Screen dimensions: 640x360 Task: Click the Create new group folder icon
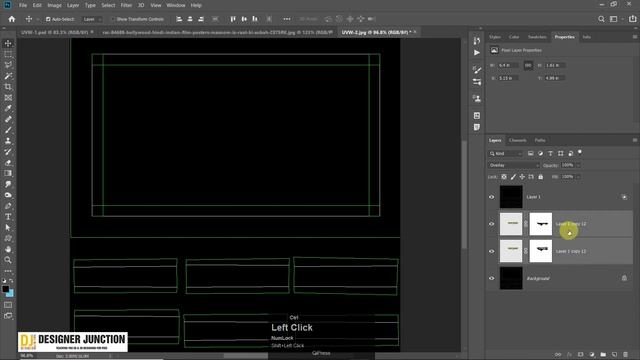[x=603, y=355]
